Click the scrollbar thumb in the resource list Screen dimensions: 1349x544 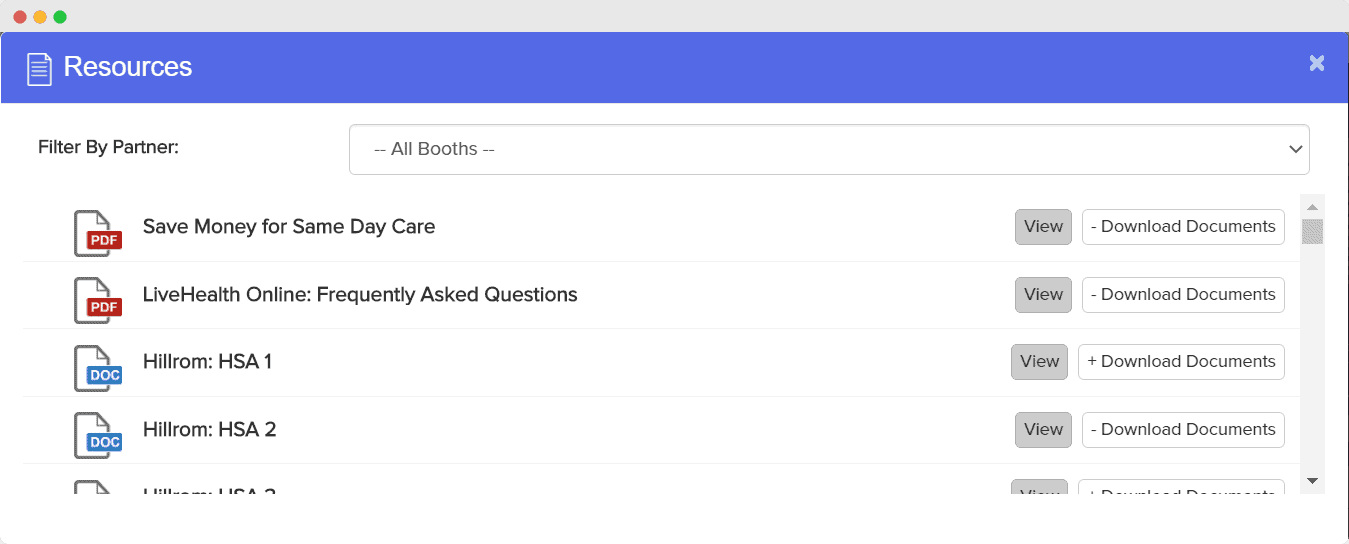click(1312, 232)
